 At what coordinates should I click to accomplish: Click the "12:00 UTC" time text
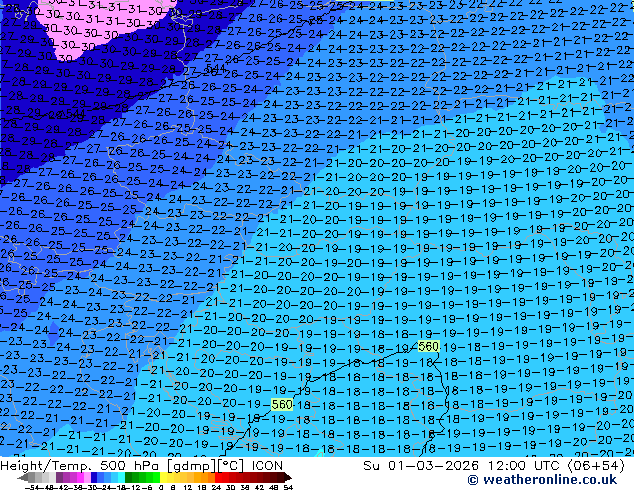(525, 466)
